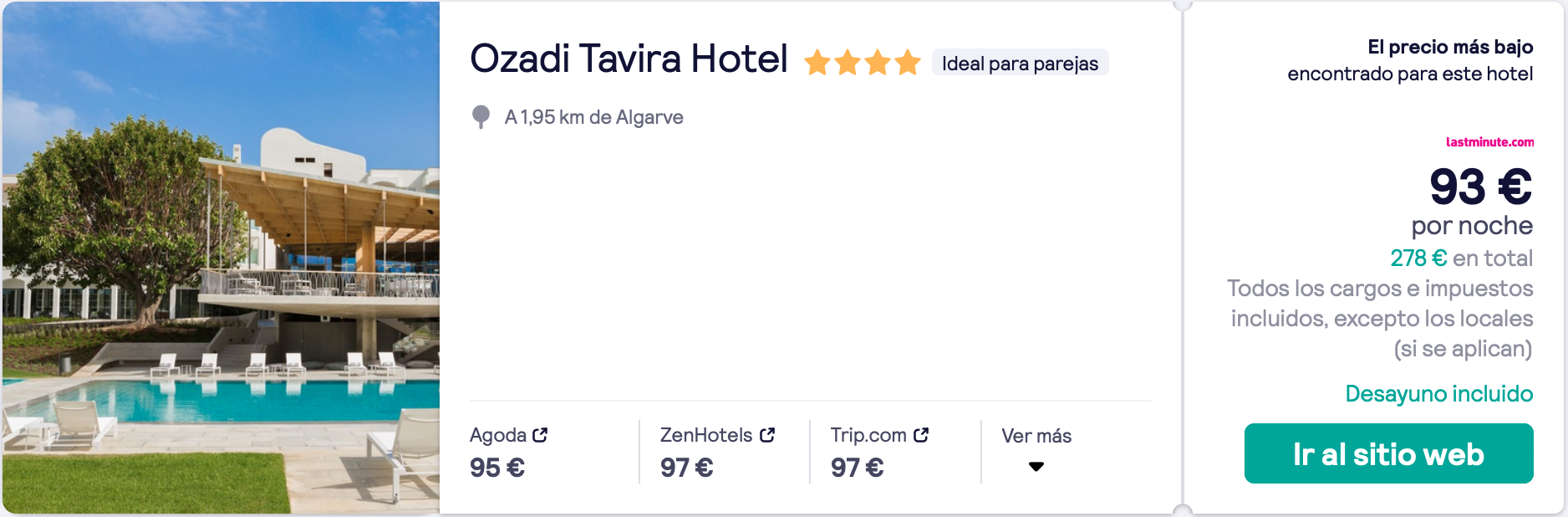Open the hotel pool photo thumbnail
Viewport: 1568px width, 517px height.
coord(221,258)
